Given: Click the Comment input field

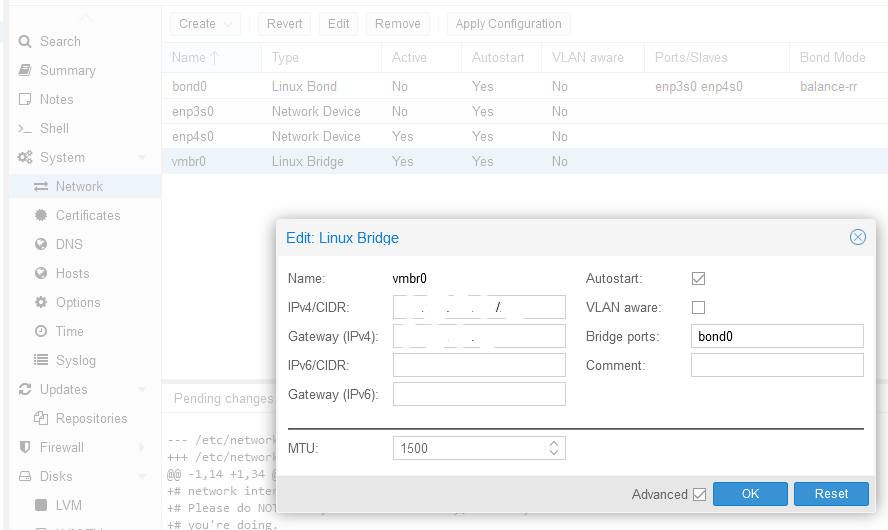Looking at the screenshot, I should tap(777, 365).
